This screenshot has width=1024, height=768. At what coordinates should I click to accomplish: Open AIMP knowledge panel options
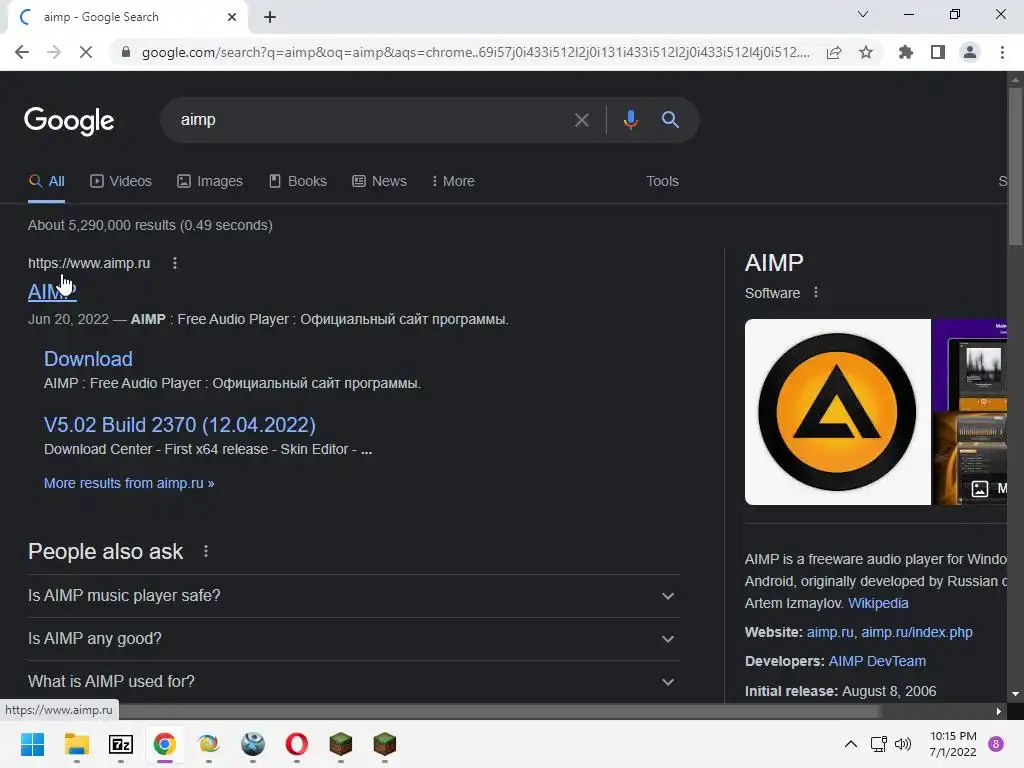click(816, 293)
